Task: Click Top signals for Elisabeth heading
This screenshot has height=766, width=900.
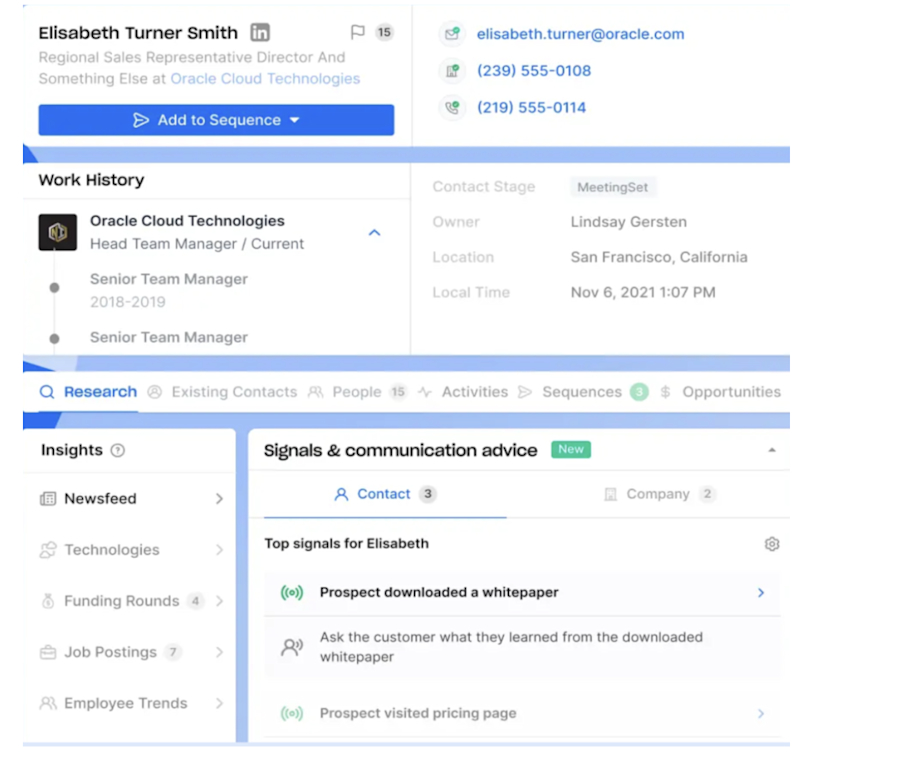Action: coord(346,543)
